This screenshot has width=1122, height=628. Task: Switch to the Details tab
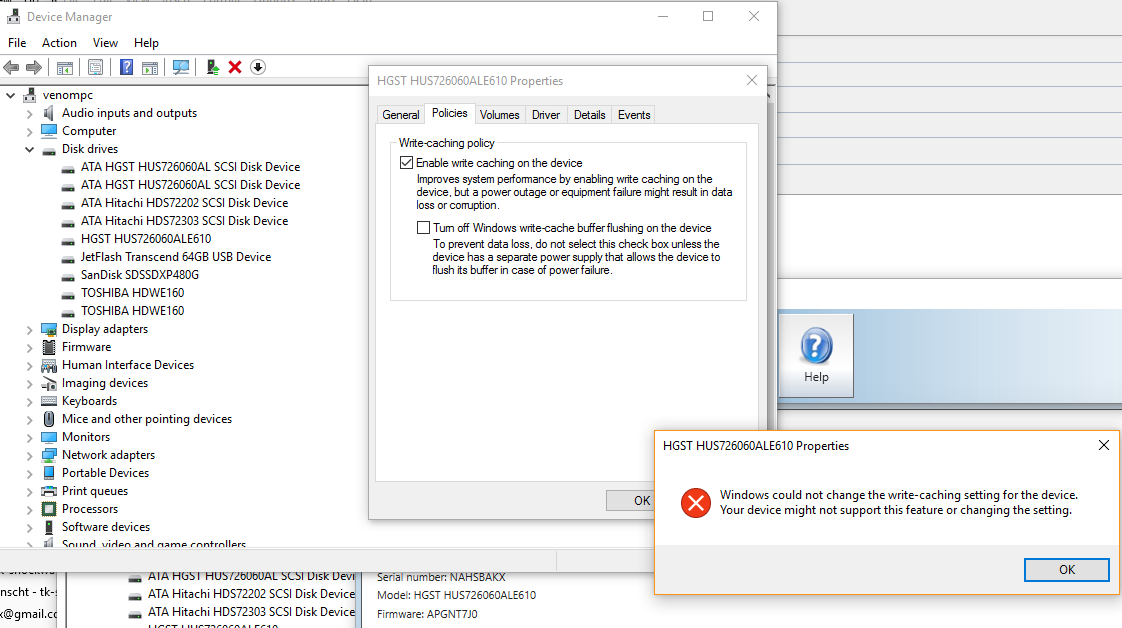(x=590, y=114)
